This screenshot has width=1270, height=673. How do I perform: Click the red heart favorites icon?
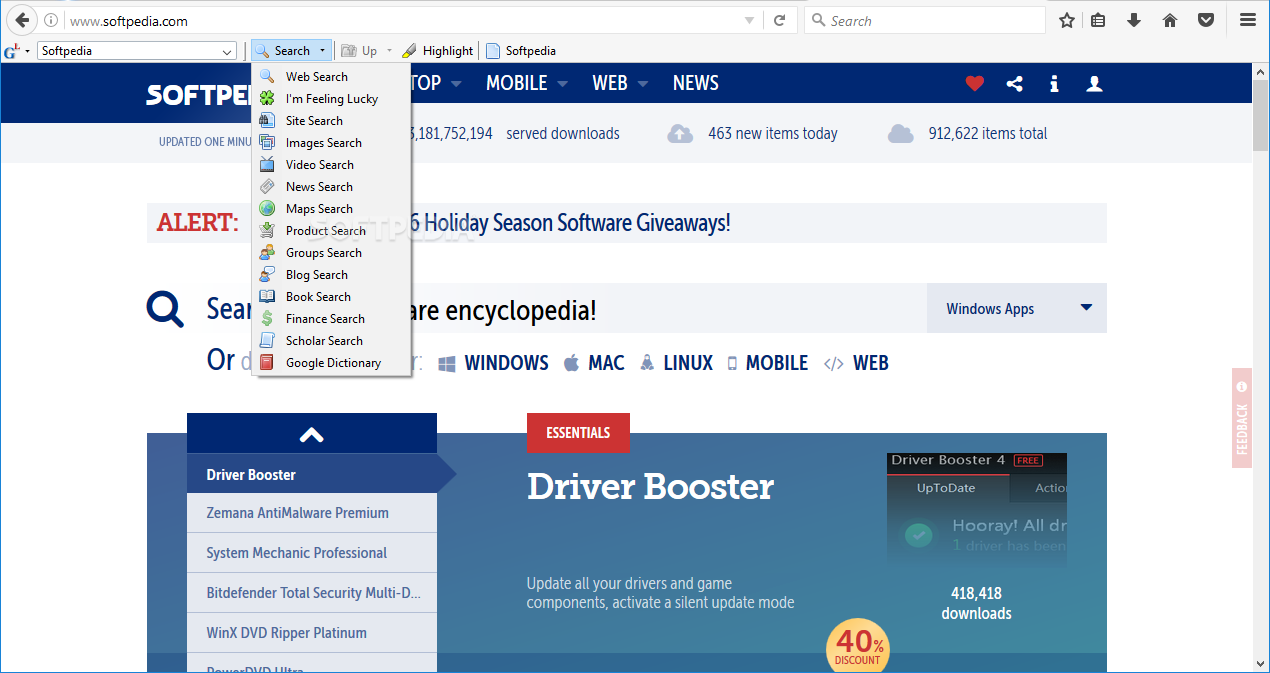[975, 84]
